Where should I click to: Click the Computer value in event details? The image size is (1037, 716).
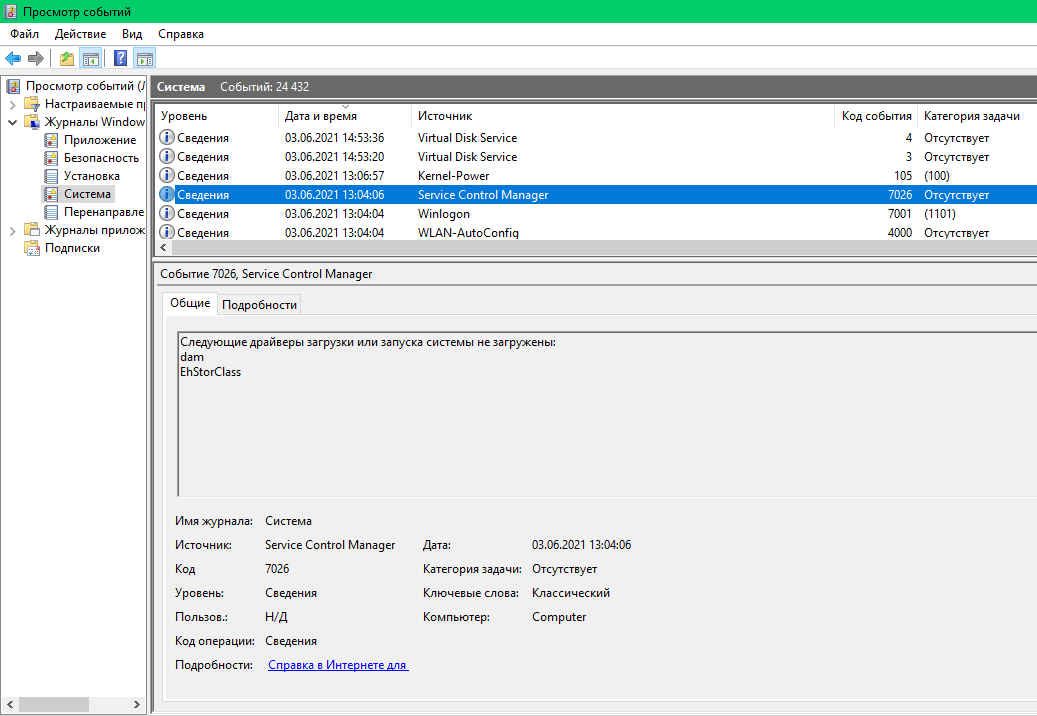pos(559,617)
